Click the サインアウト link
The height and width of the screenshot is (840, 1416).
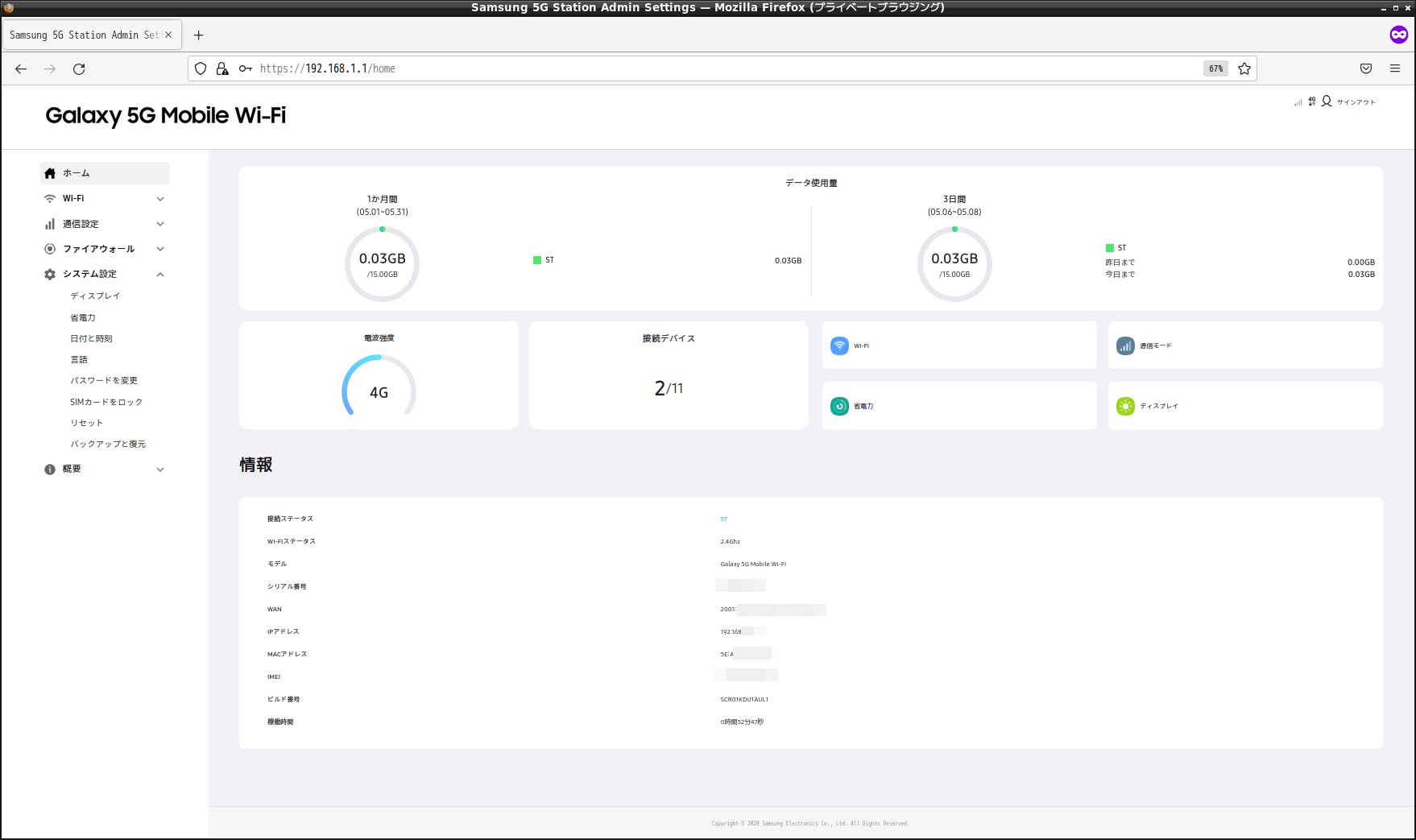point(1356,102)
